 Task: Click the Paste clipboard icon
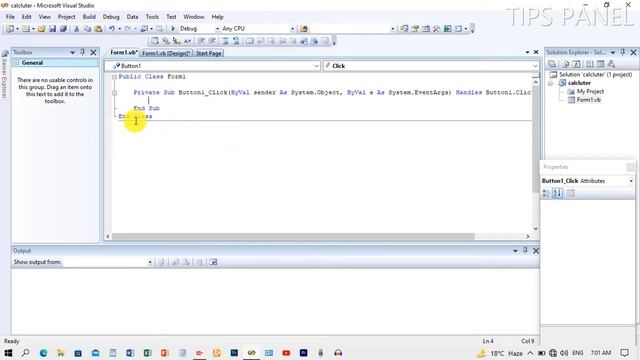point(98,29)
